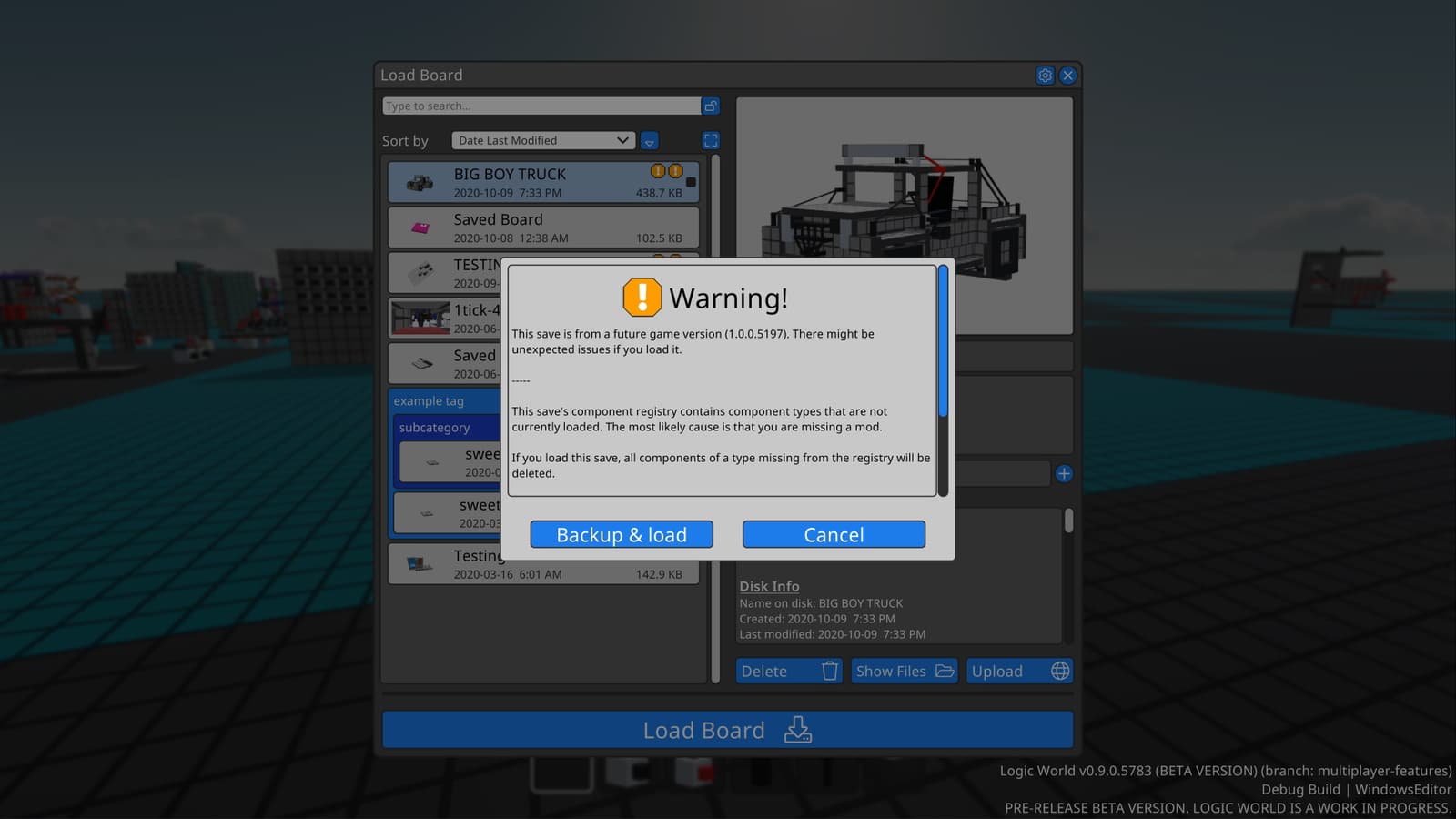Click the 1tick-4 save thumbnail
The image size is (1456, 819).
(x=420, y=318)
